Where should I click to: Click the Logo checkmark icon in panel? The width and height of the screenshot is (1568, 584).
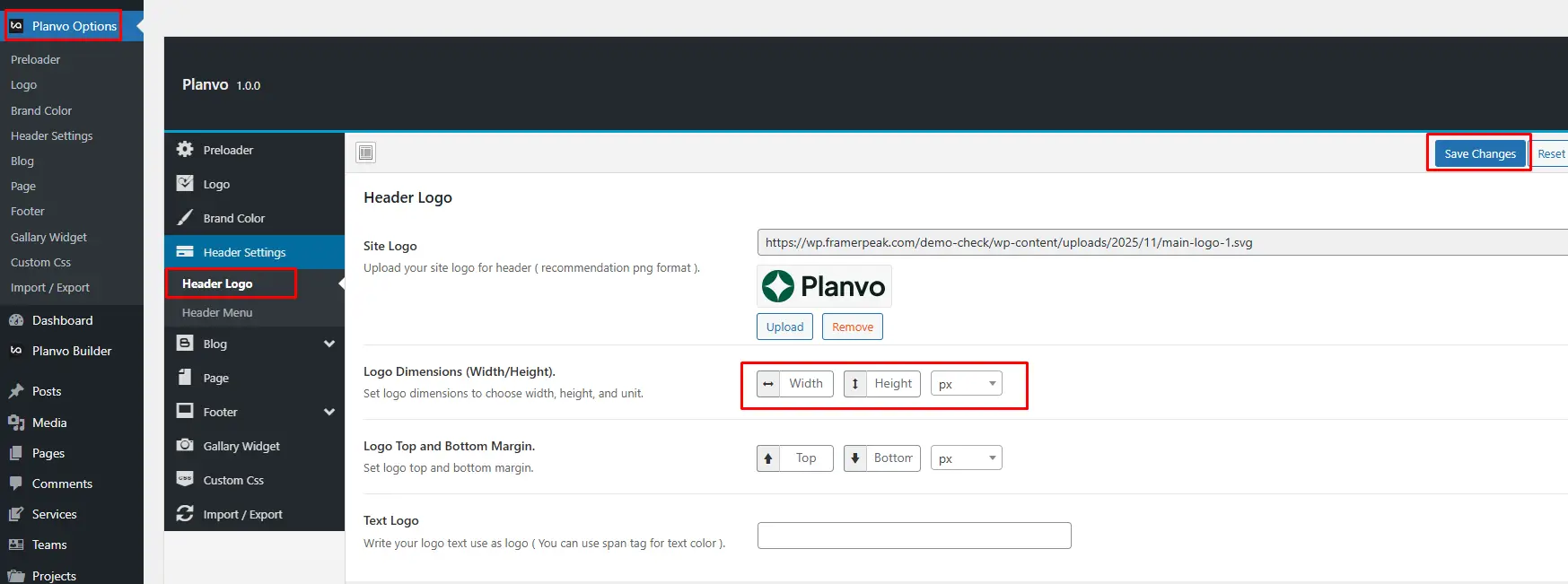185,183
